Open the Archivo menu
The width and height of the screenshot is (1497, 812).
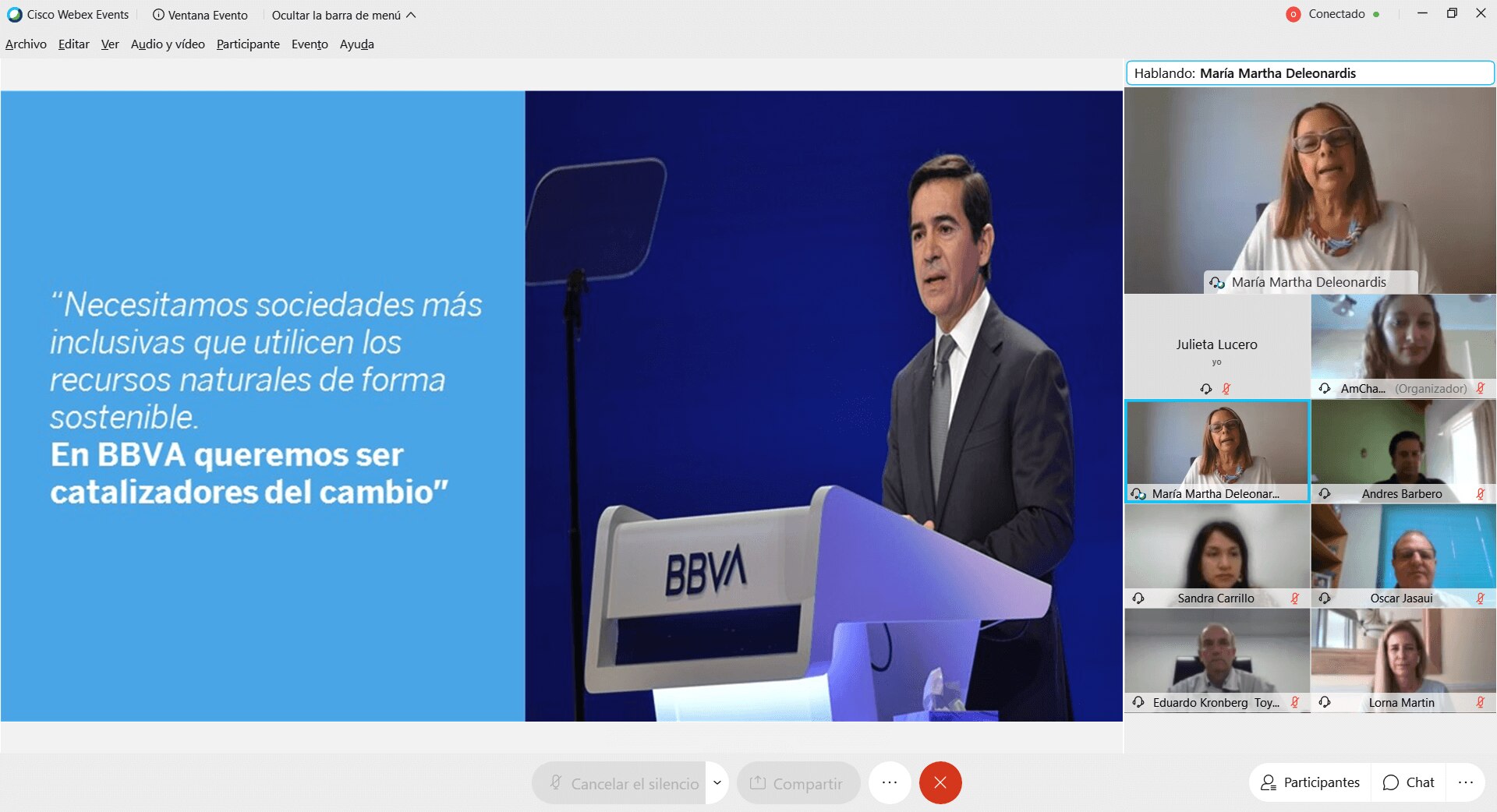(x=26, y=44)
